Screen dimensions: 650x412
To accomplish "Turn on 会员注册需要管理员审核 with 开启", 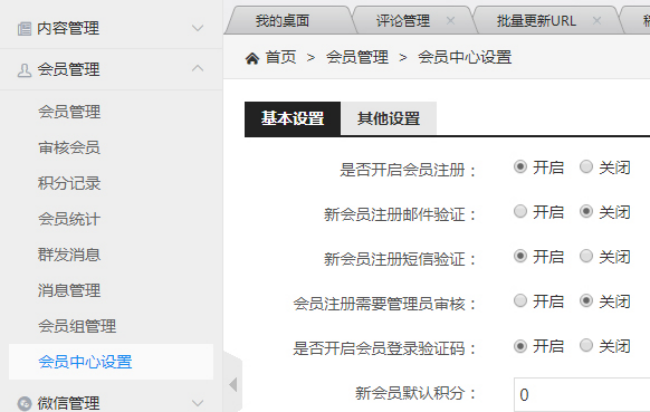I will pos(520,301).
